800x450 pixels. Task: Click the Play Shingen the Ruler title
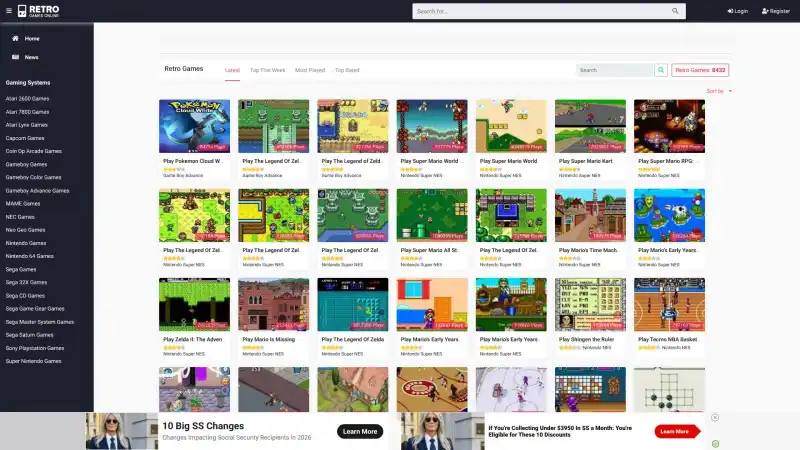click(586, 339)
